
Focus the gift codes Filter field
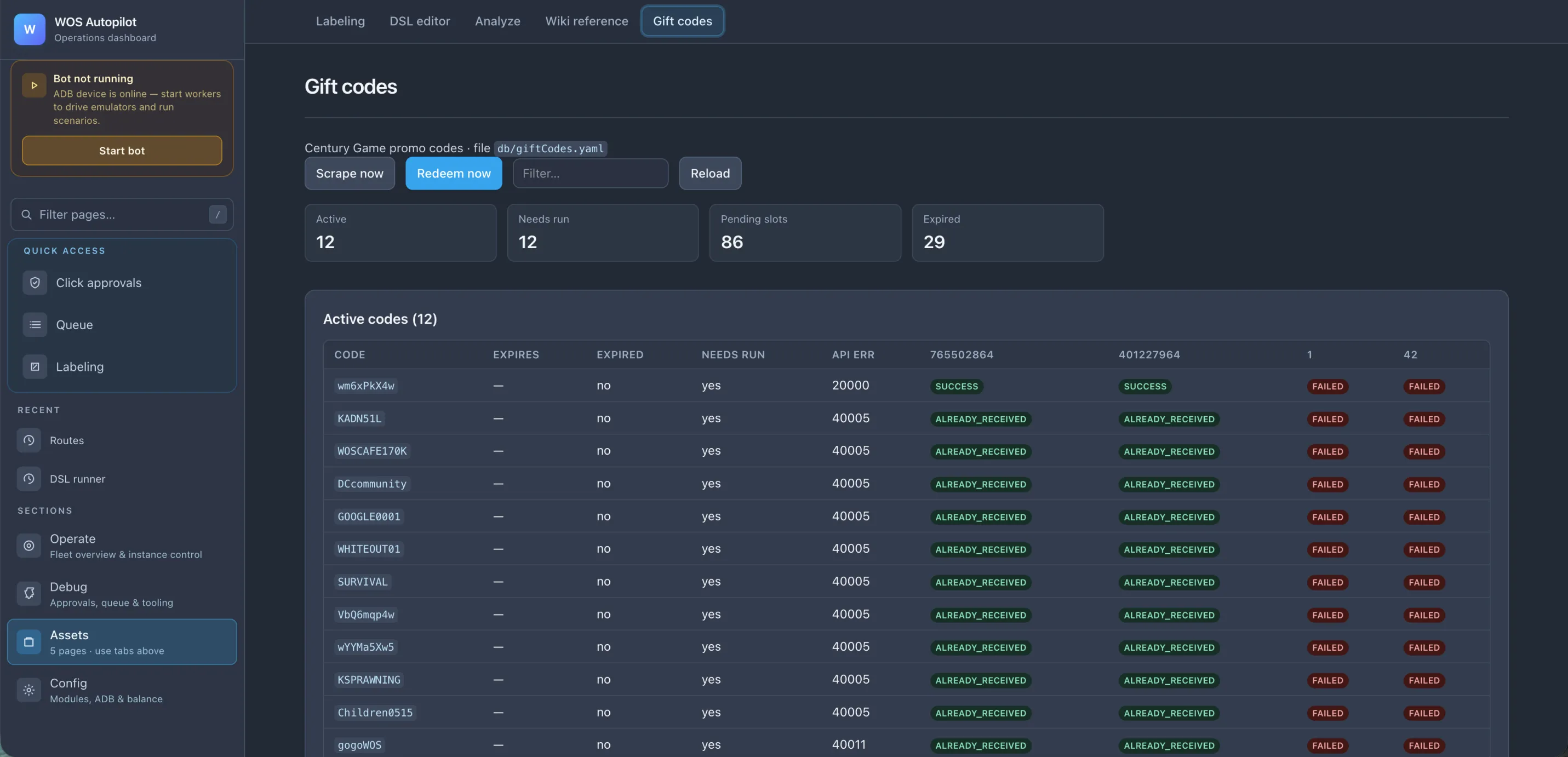tap(590, 173)
